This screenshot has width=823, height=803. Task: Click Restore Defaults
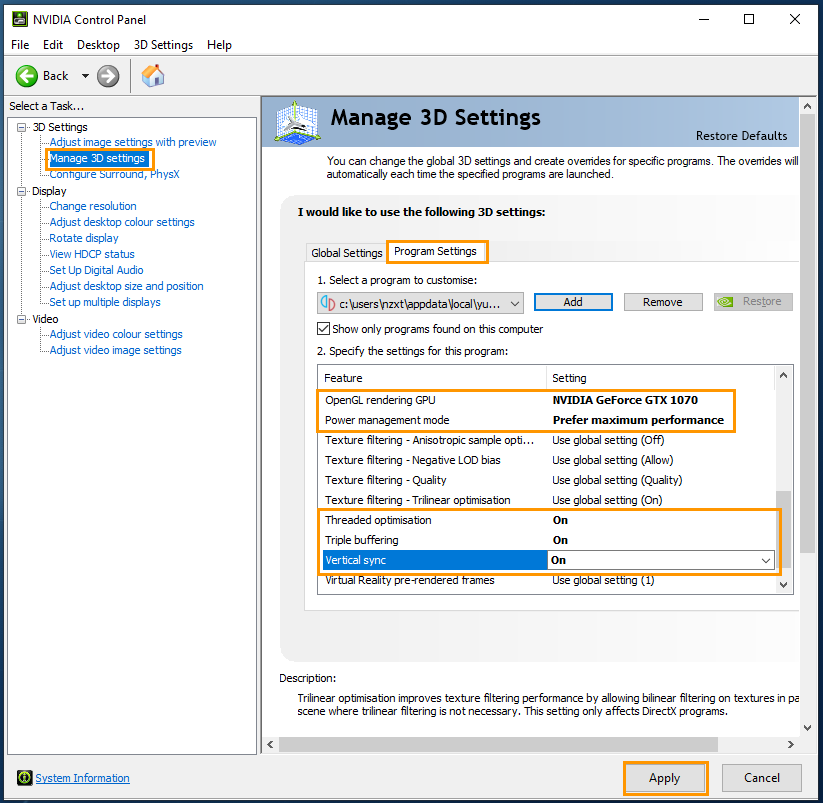point(741,136)
